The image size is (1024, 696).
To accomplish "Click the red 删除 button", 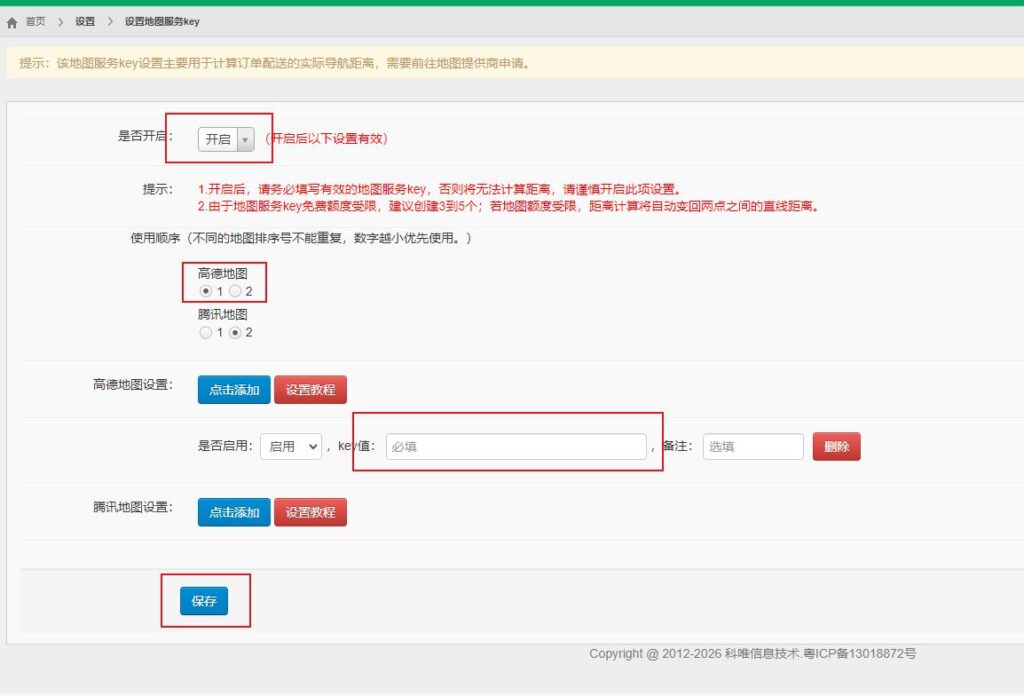I will (x=837, y=446).
